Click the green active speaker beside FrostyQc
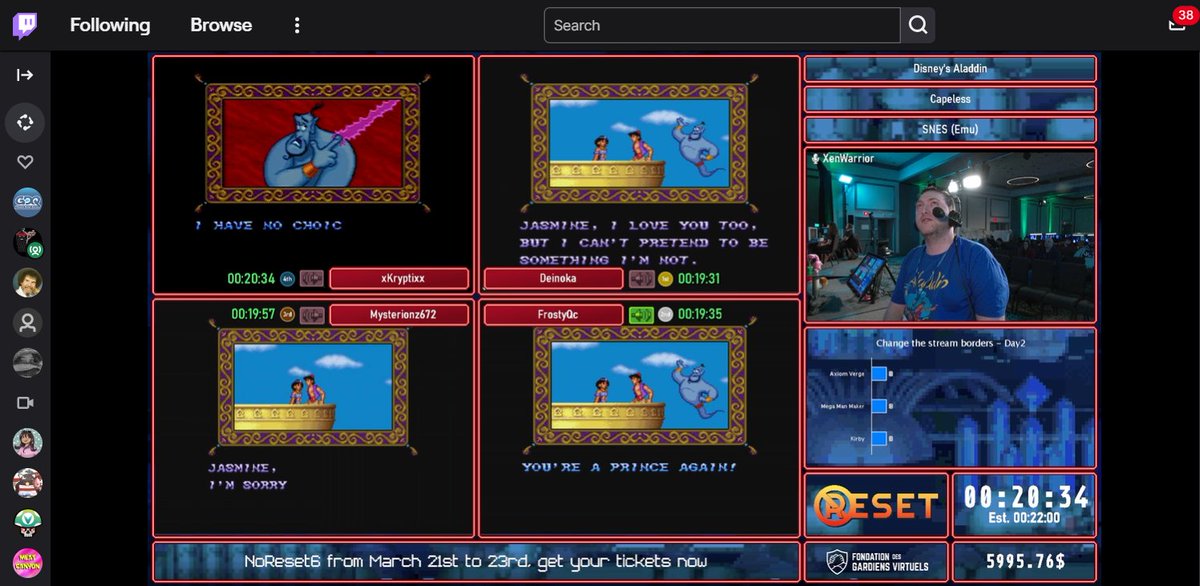The width and height of the screenshot is (1200, 586). [x=640, y=315]
